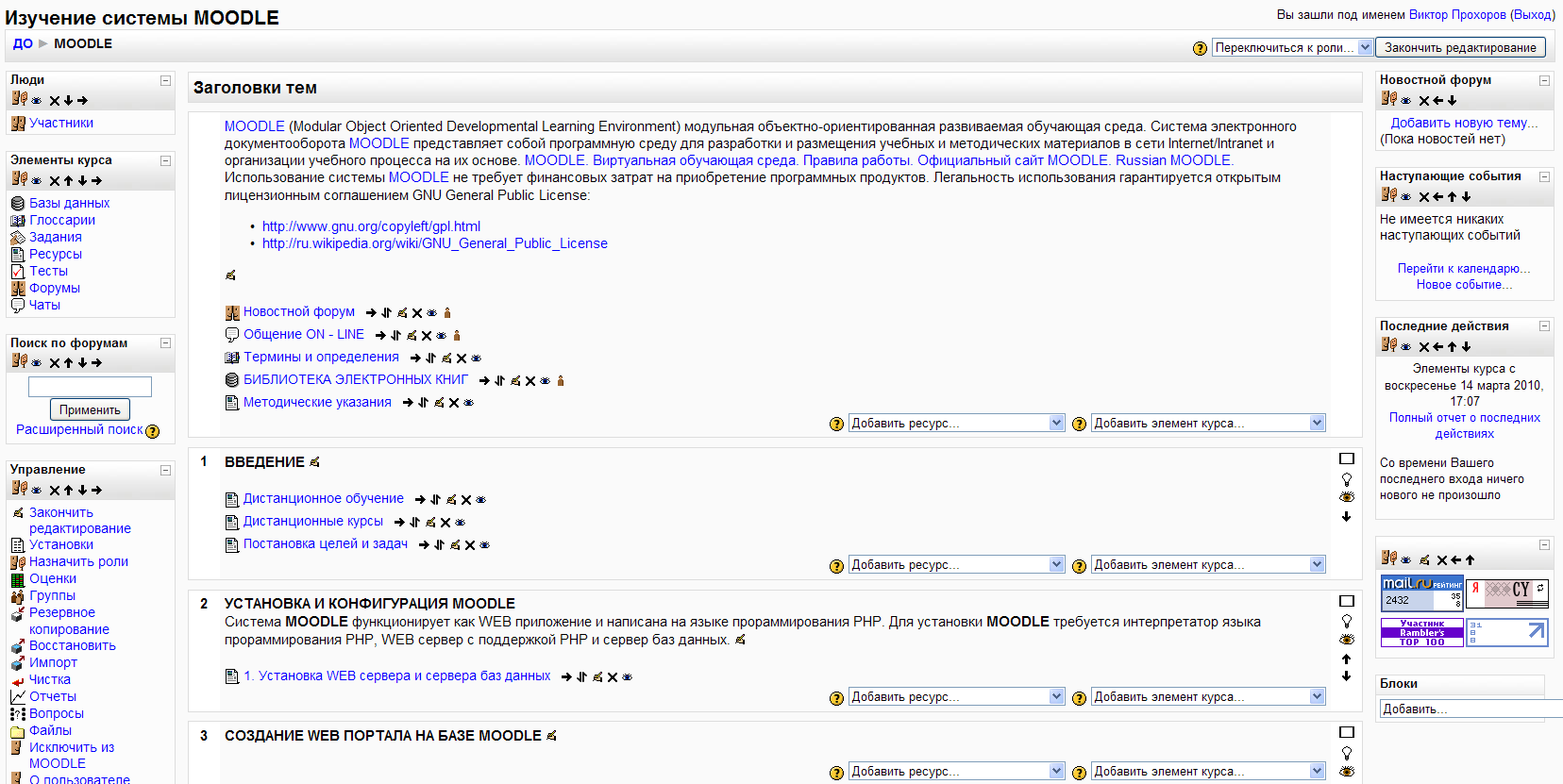Click the Закончить редактирование button
This screenshot has height=784, width=1563.
(1460, 47)
